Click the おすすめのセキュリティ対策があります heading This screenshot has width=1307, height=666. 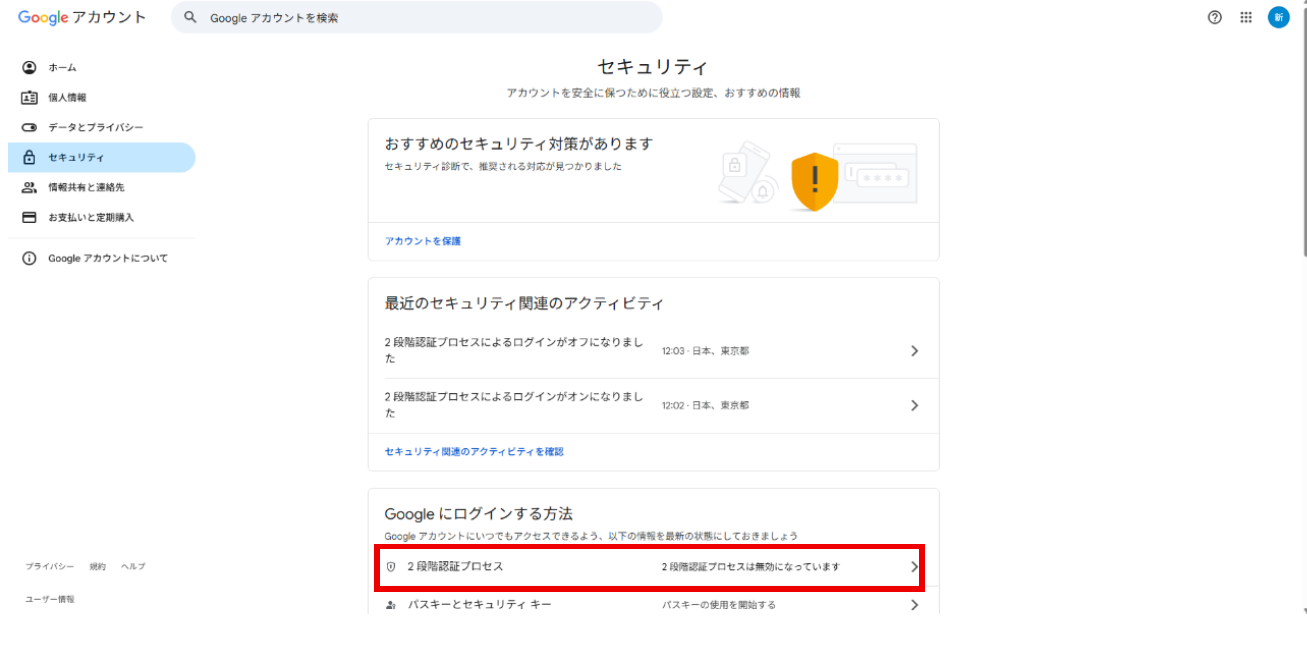coord(518,144)
